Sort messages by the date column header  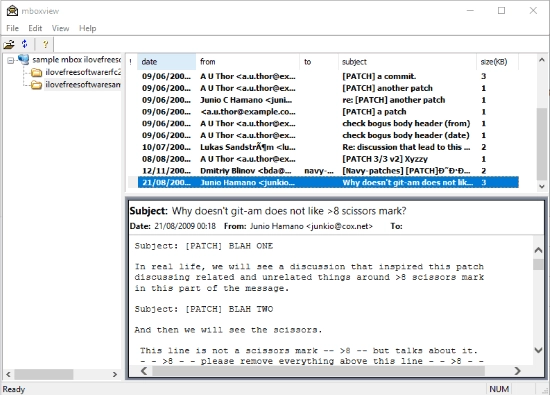point(167,62)
